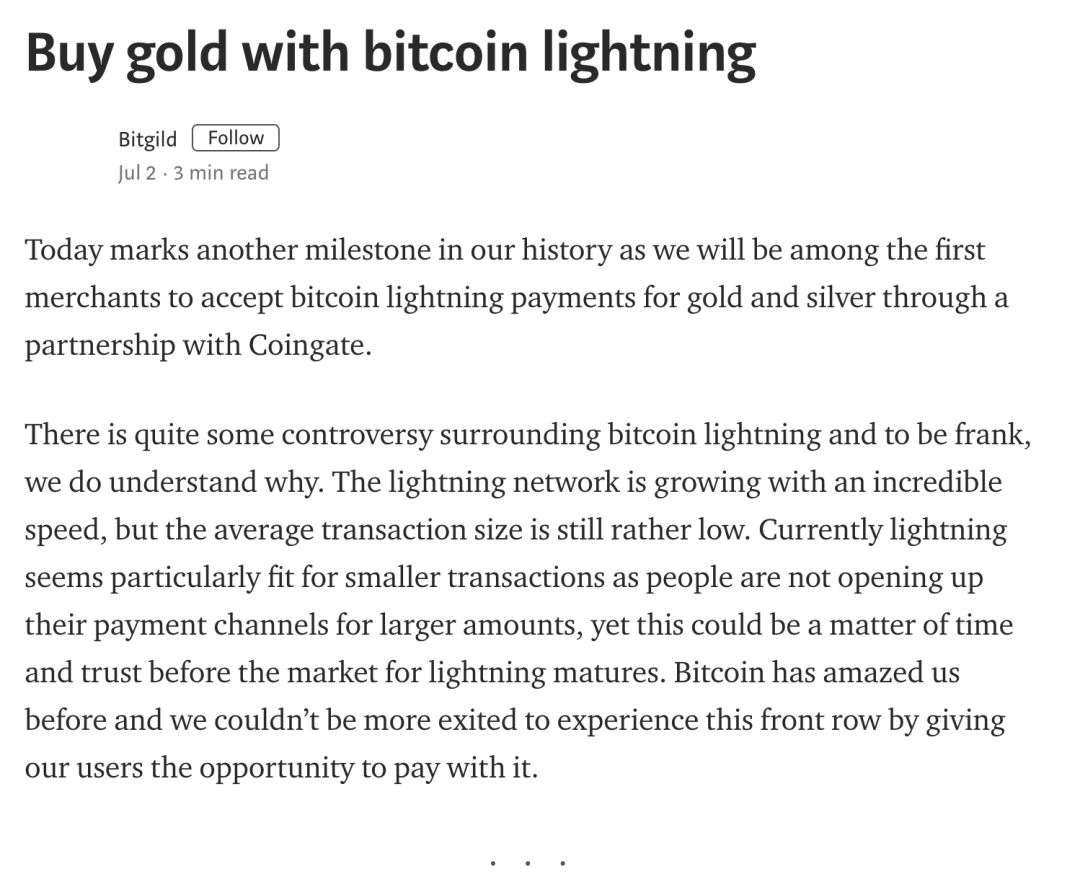Viewport: 1080px width, 877px height.
Task: Click the word 'Today' starting the first paragraph
Action: pos(63,250)
